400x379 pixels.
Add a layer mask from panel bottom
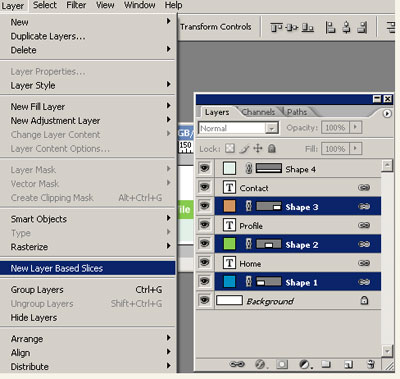coord(282,364)
